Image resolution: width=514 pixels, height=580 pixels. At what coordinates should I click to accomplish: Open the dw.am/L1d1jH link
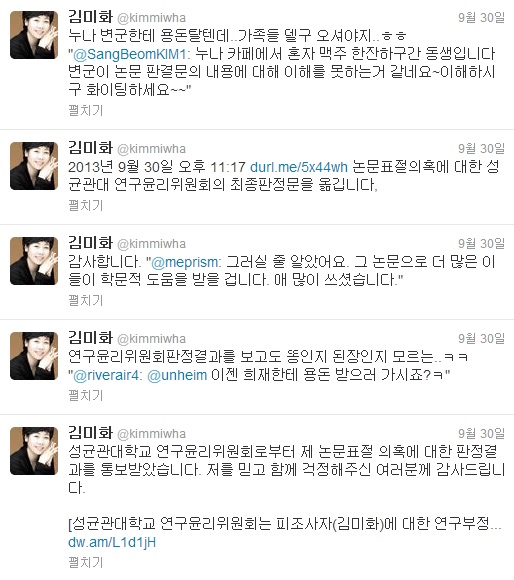point(112,542)
